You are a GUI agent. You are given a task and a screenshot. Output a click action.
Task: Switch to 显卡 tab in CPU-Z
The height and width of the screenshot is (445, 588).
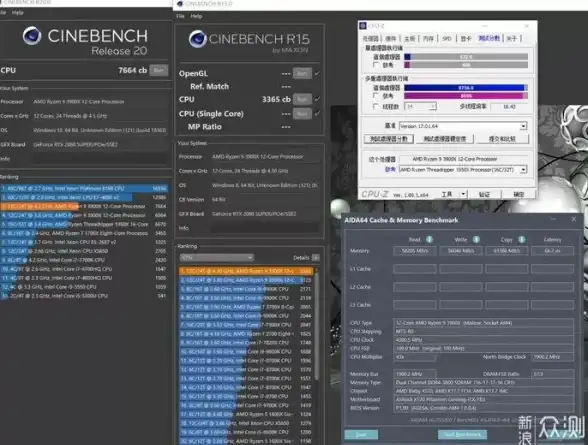click(465, 38)
